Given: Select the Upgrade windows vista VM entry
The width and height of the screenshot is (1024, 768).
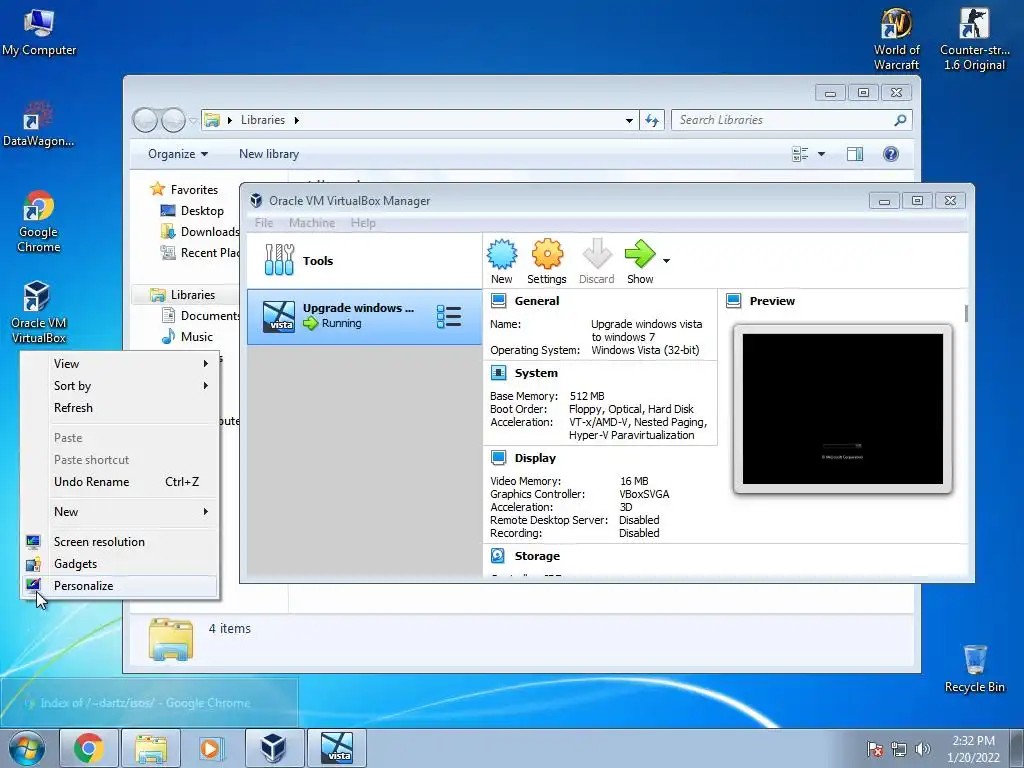Looking at the screenshot, I should [x=364, y=317].
